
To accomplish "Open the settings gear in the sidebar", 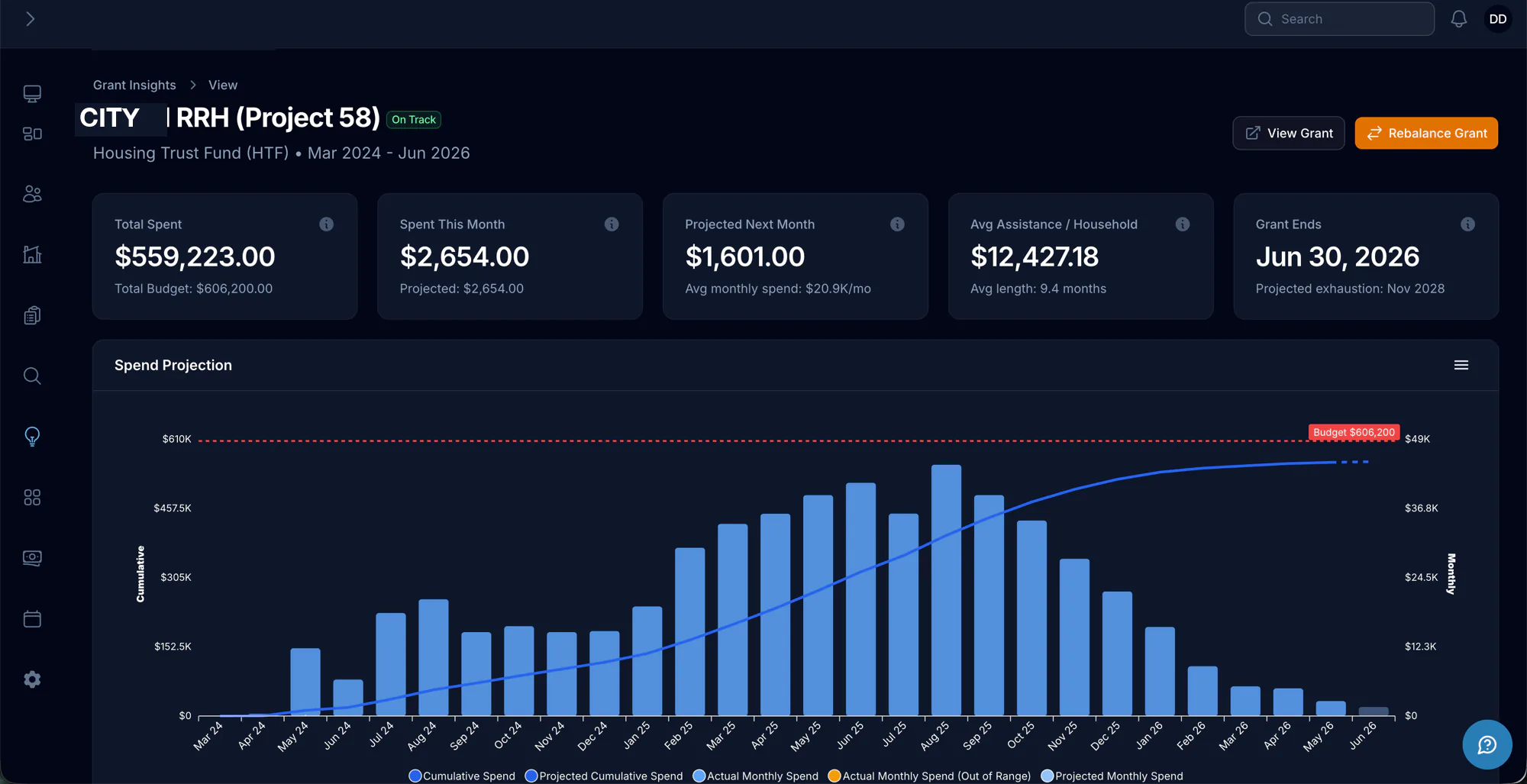I will click(x=32, y=679).
